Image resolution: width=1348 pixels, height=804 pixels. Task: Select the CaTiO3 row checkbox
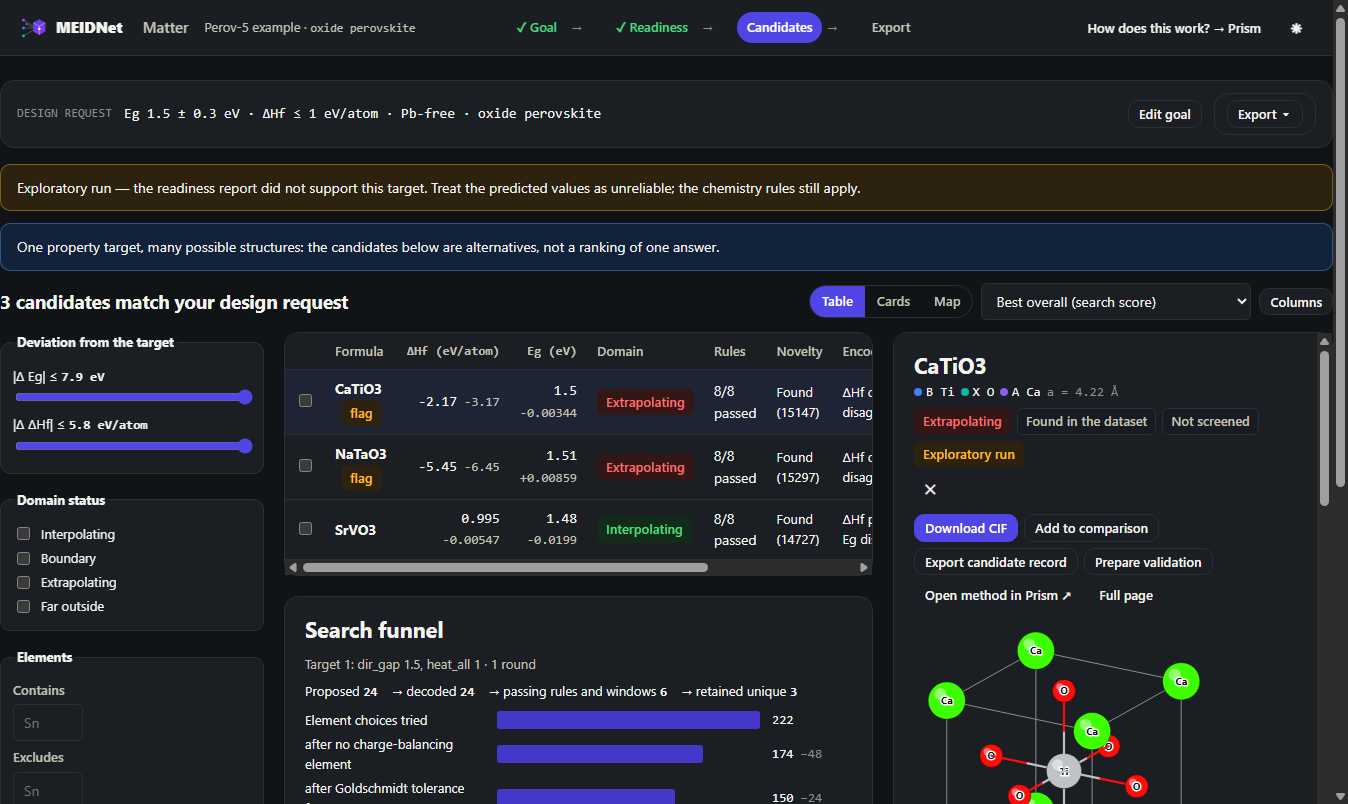[x=306, y=400]
